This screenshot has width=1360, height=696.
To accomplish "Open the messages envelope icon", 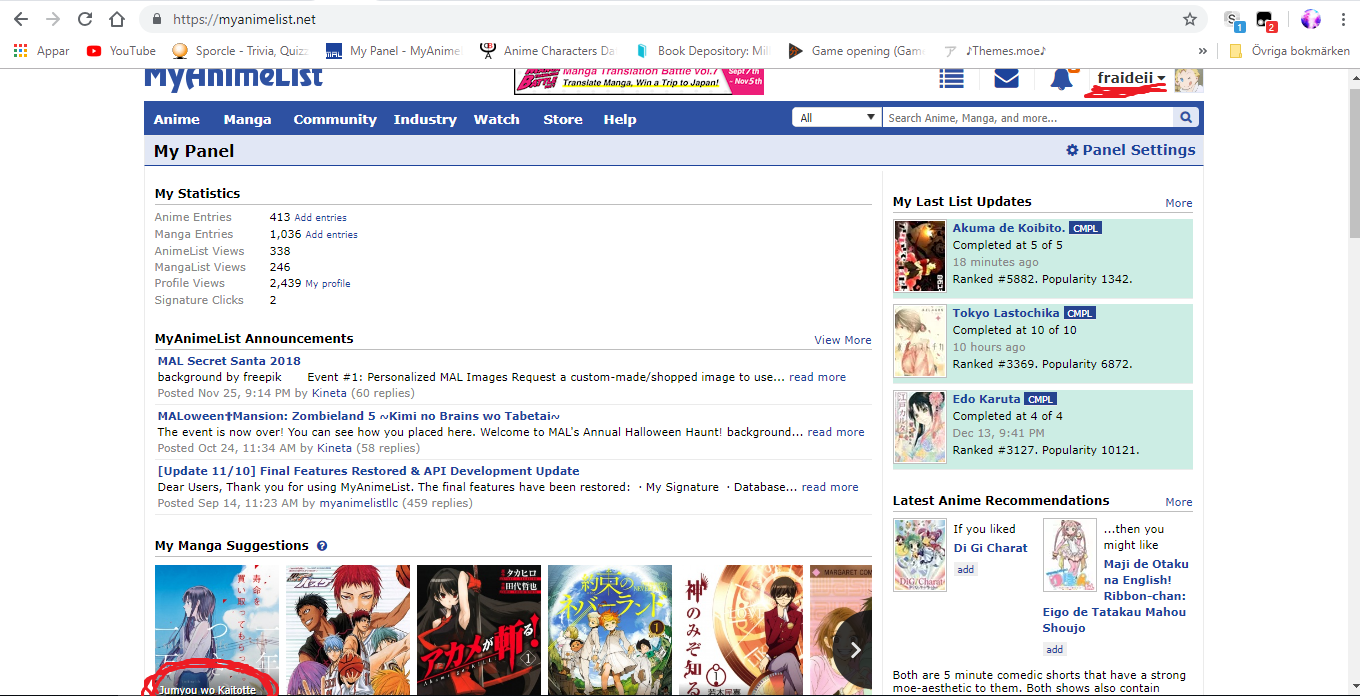I will (1006, 79).
